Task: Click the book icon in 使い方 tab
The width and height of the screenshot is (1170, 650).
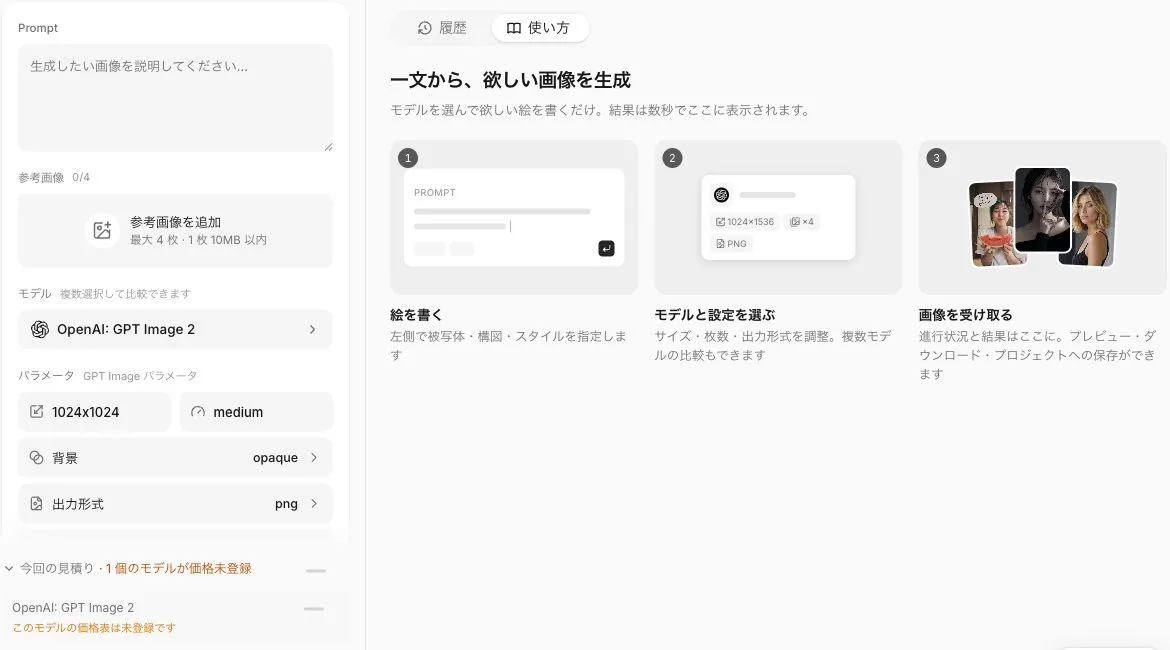Action: [x=513, y=28]
